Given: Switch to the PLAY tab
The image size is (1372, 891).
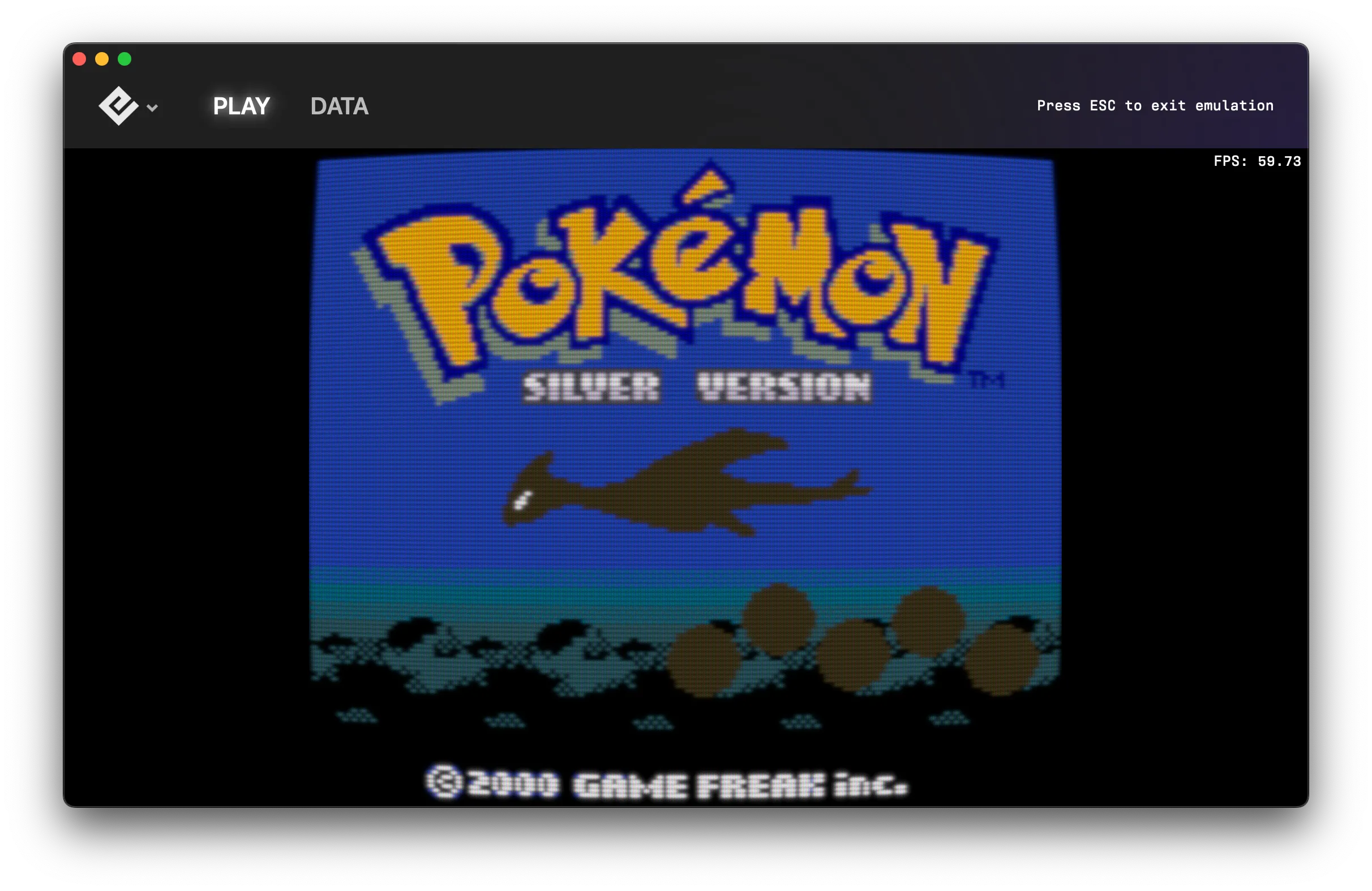Looking at the screenshot, I should pos(241,106).
